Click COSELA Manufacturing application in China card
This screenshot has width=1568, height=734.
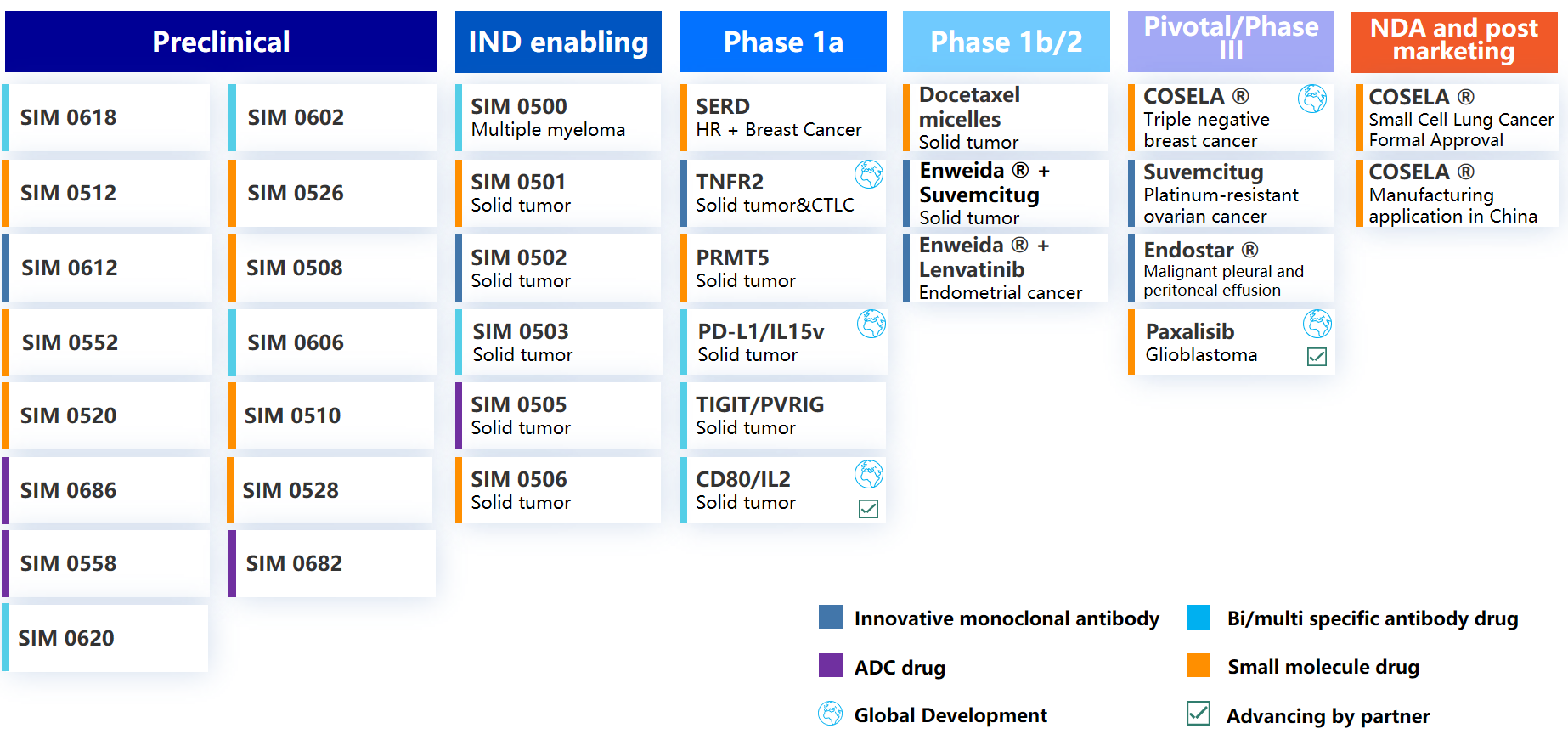click(1458, 193)
